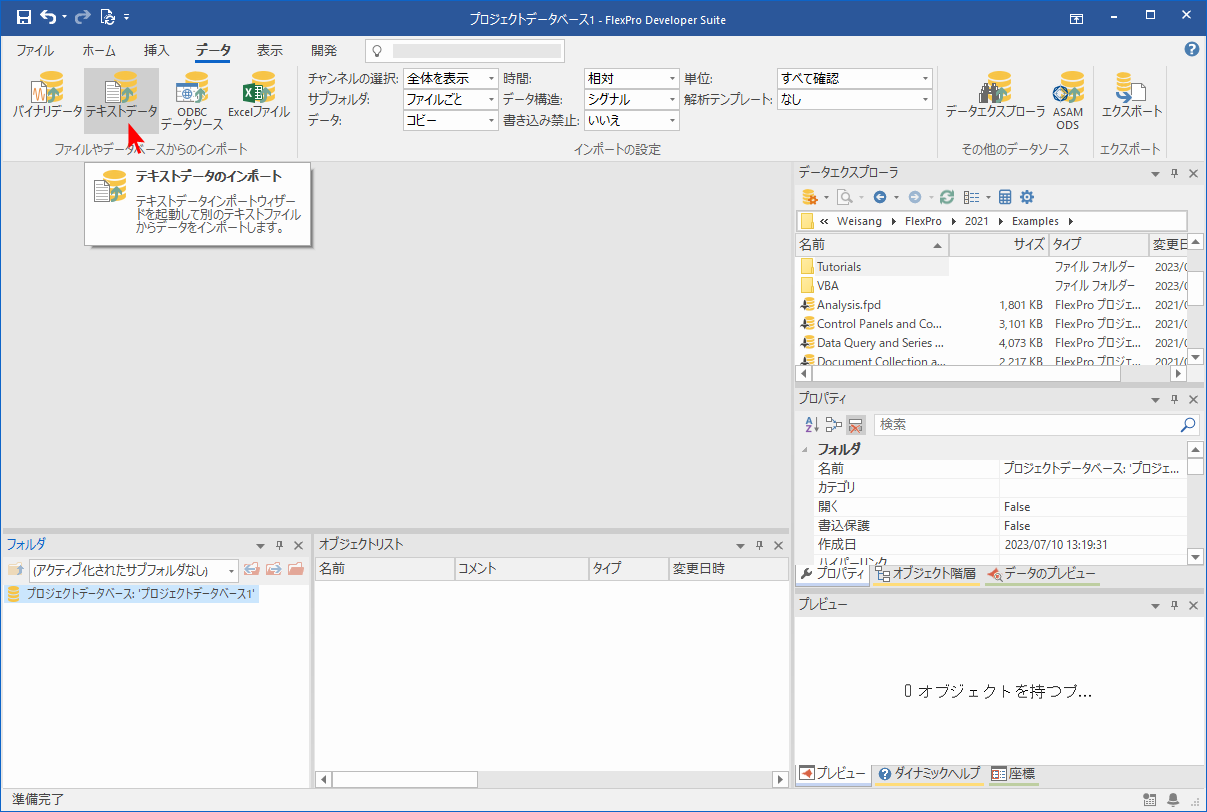
Task: Click the Undo arrow in title bar
Action: (48, 18)
